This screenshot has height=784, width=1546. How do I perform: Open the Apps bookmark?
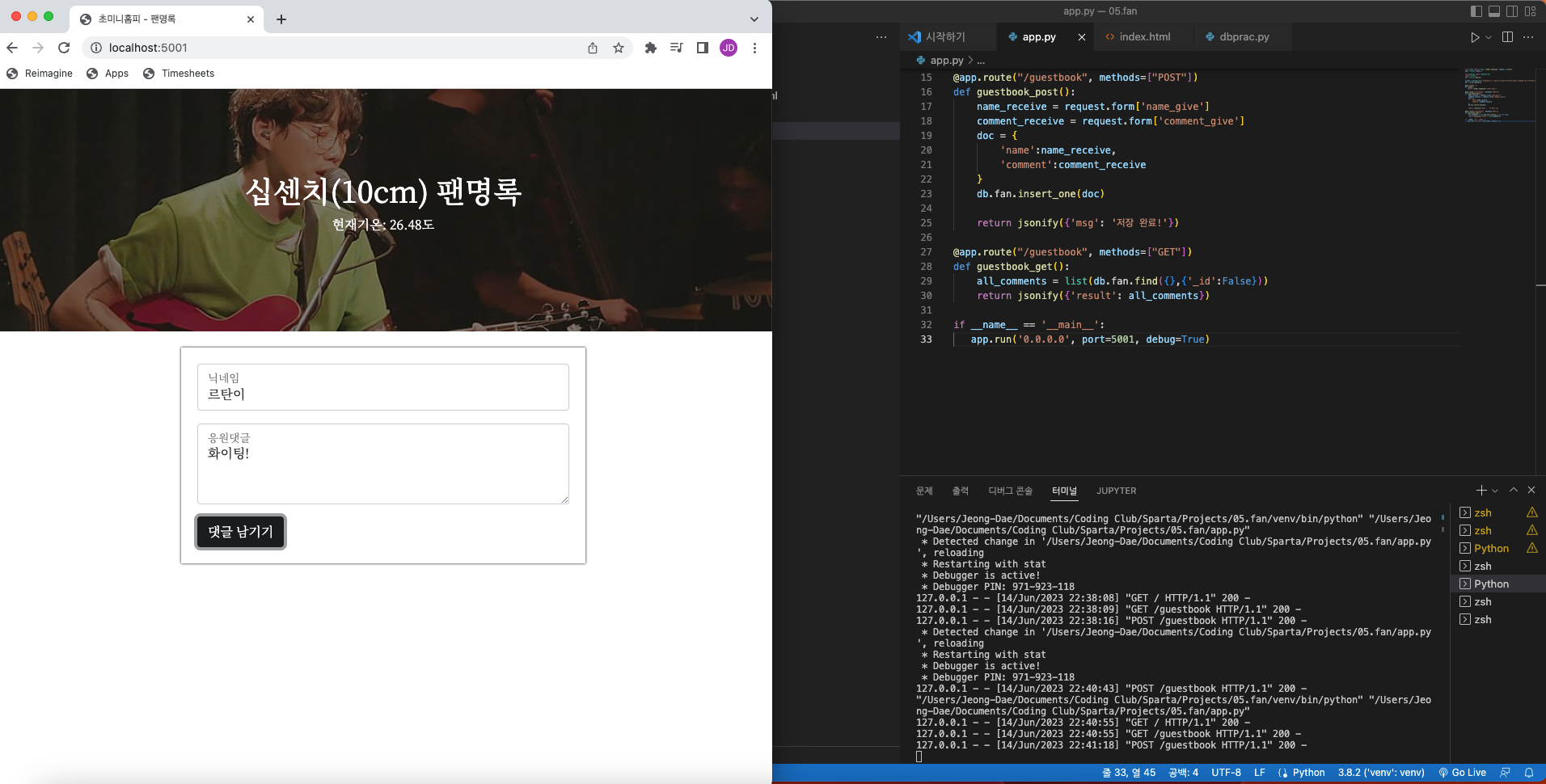pyautogui.click(x=108, y=74)
